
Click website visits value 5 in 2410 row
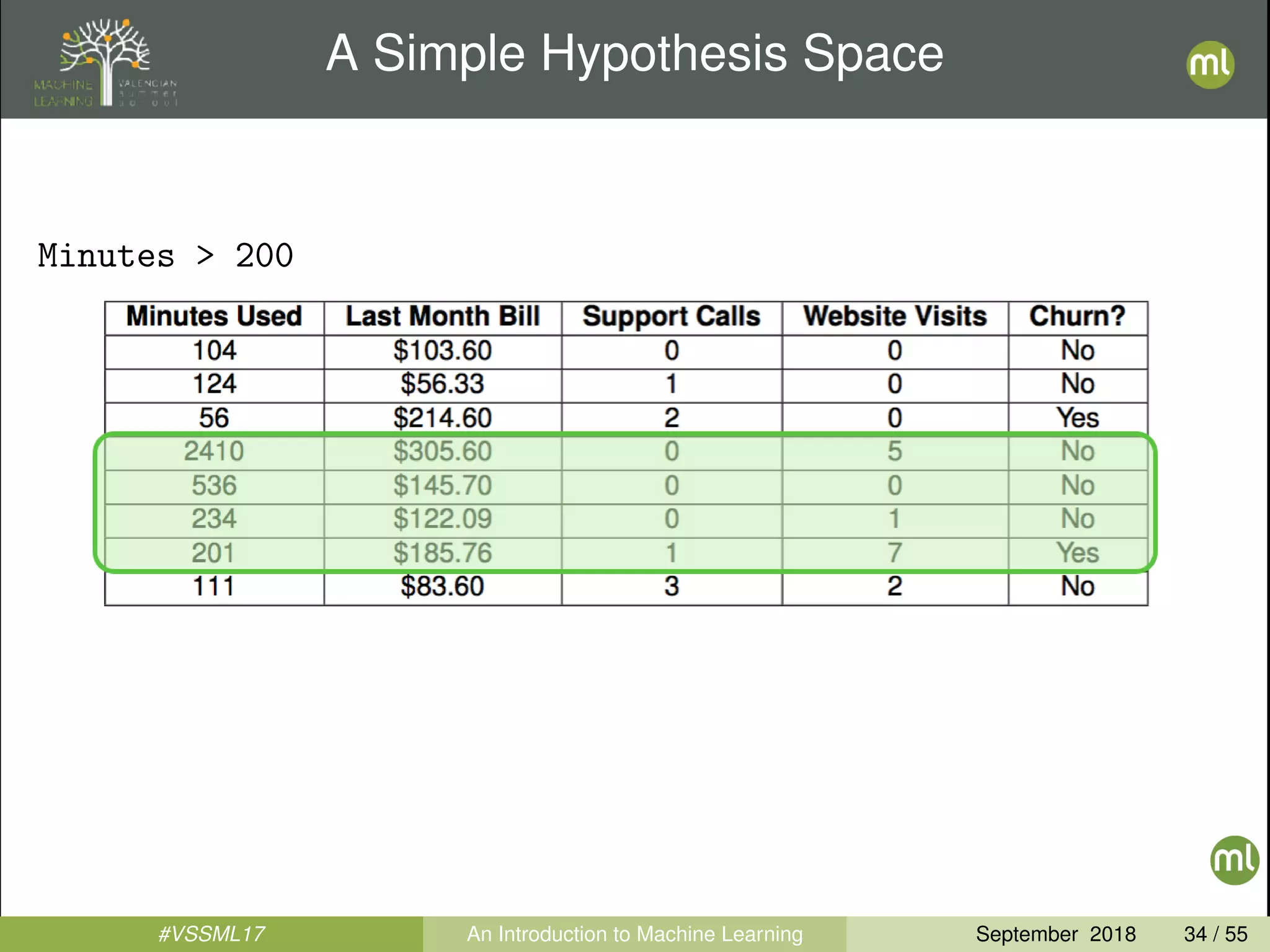[x=895, y=452]
